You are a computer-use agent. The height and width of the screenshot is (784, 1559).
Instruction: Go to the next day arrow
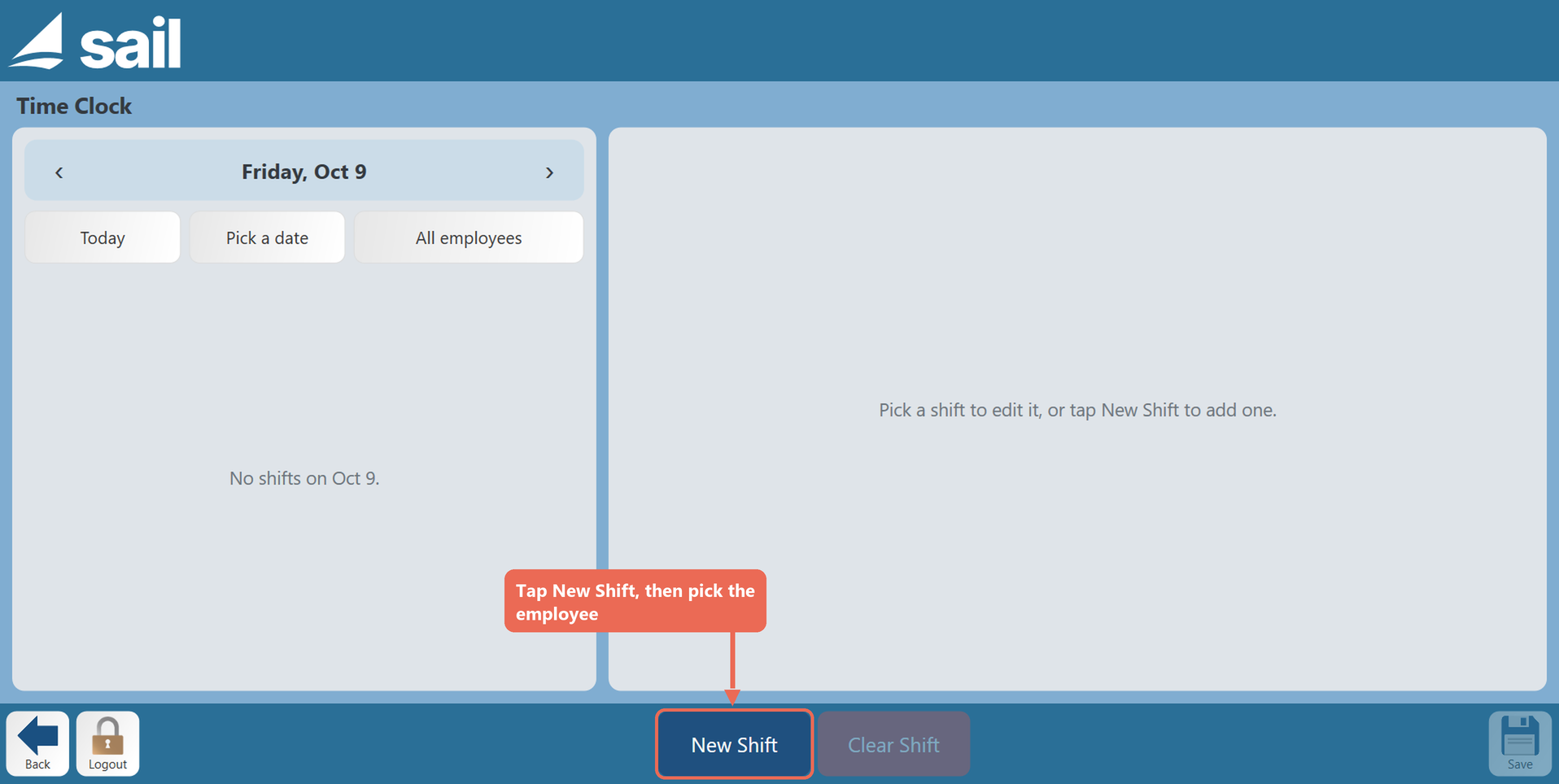click(x=549, y=172)
